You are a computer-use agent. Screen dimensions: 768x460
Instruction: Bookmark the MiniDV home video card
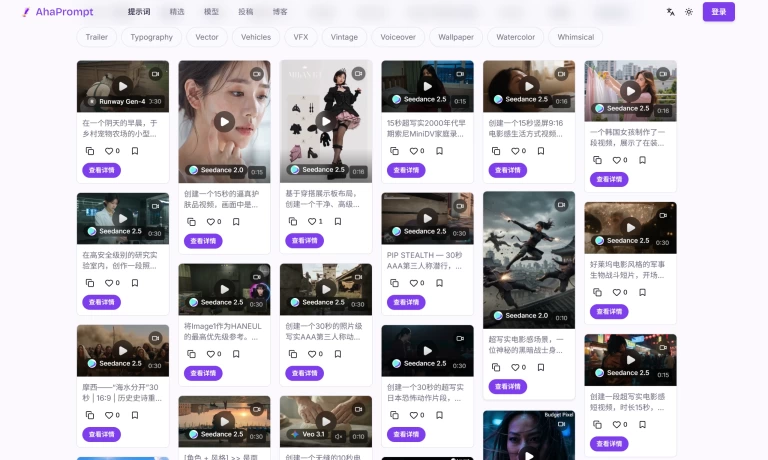[x=439, y=151]
